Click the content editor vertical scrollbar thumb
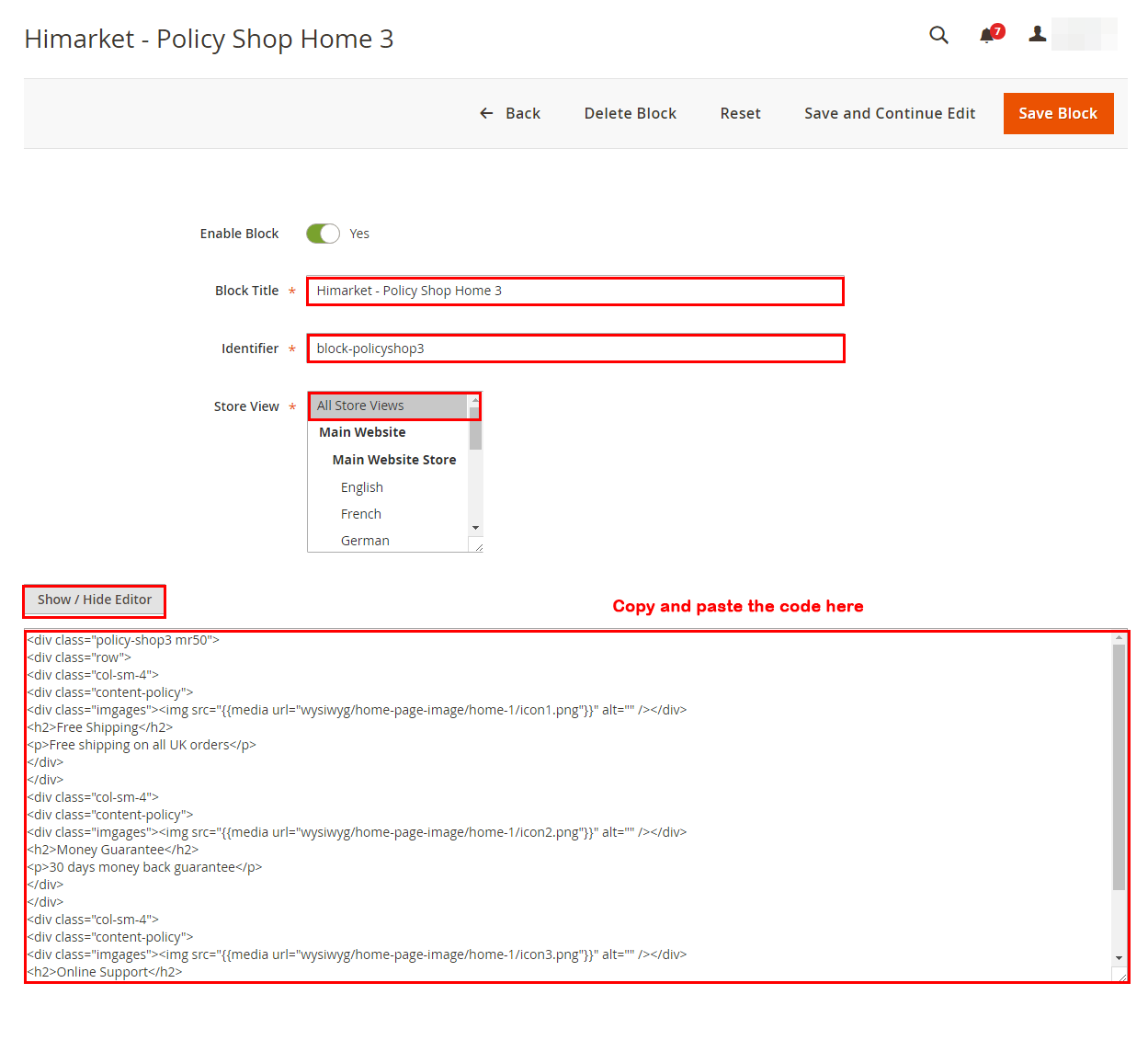The height and width of the screenshot is (1040, 1148). pyautogui.click(x=1119, y=767)
